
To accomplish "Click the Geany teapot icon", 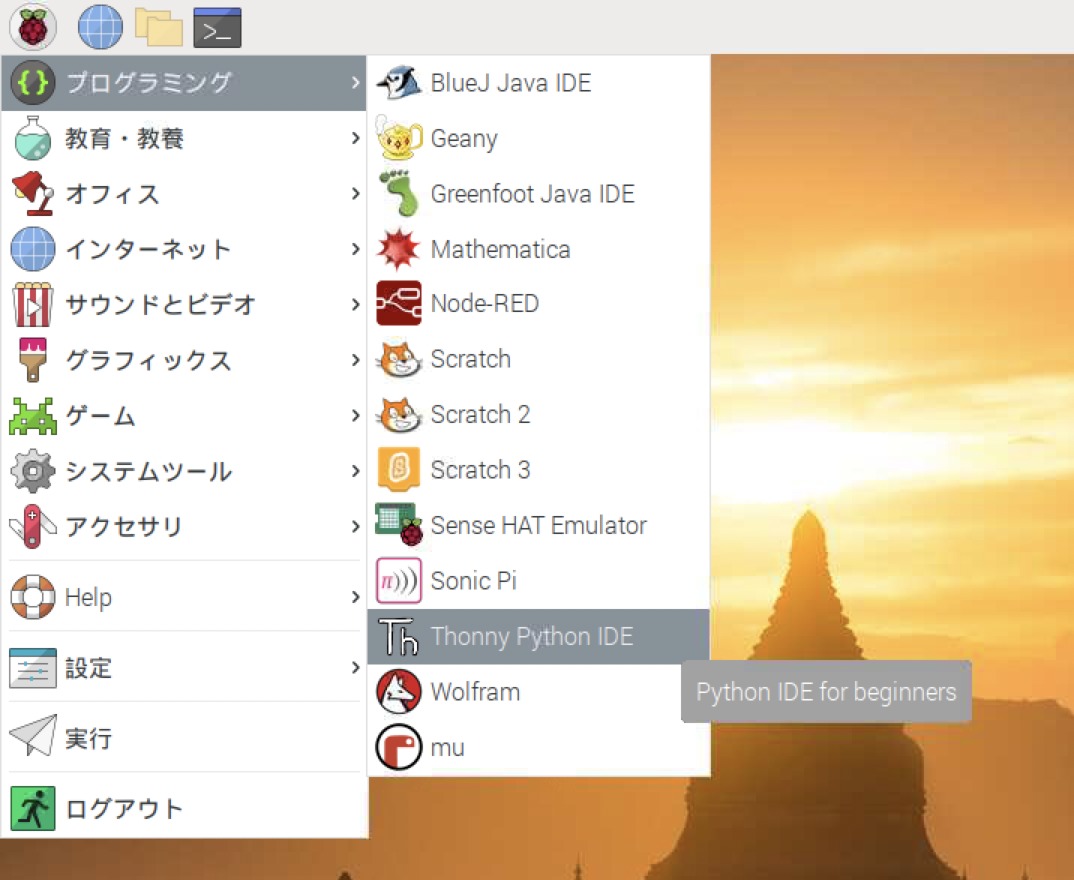I will [399, 138].
